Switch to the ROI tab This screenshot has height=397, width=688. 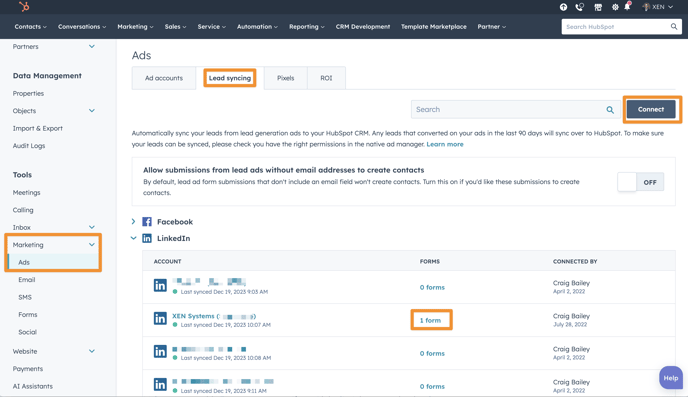[x=326, y=78]
